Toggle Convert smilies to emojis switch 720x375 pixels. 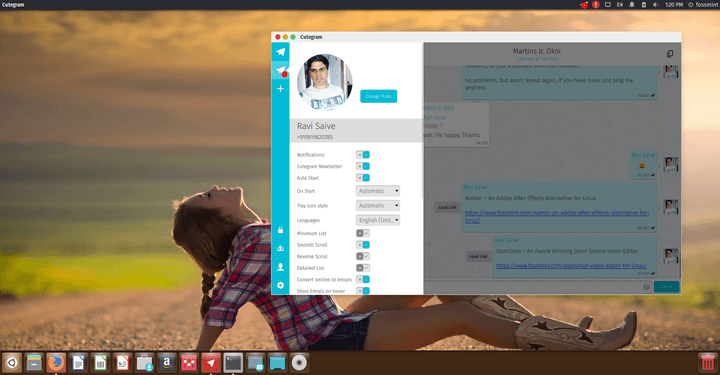pos(363,279)
